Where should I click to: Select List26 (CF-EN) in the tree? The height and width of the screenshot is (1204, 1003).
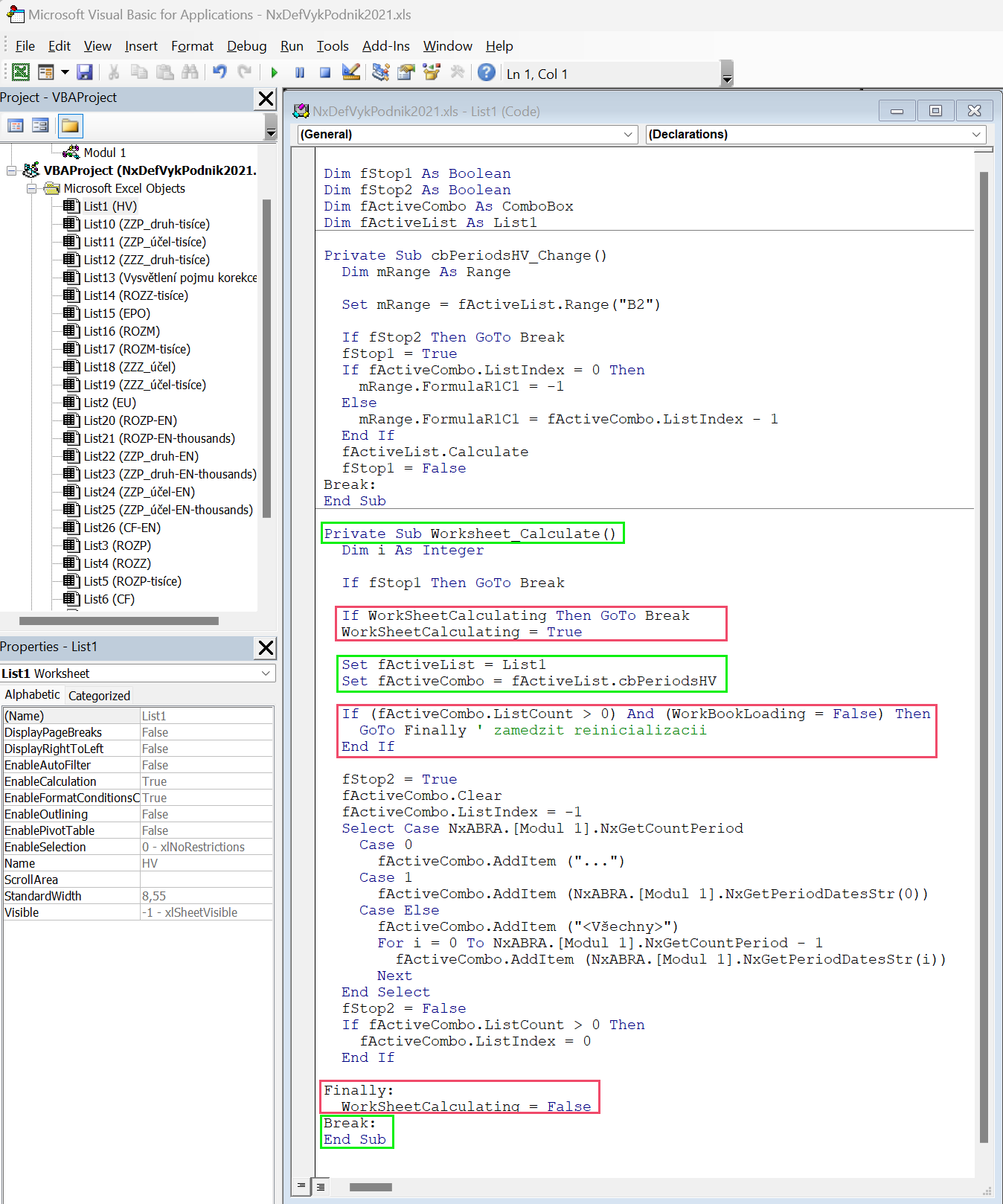point(122,528)
